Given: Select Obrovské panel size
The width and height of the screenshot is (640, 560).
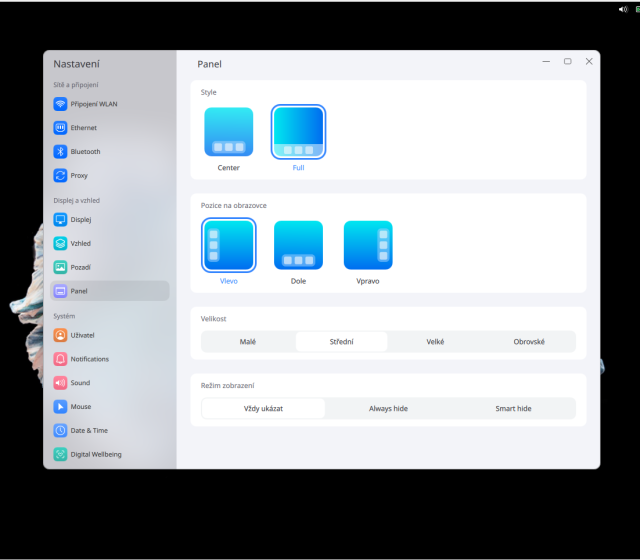Looking at the screenshot, I should pyautogui.click(x=529, y=342).
